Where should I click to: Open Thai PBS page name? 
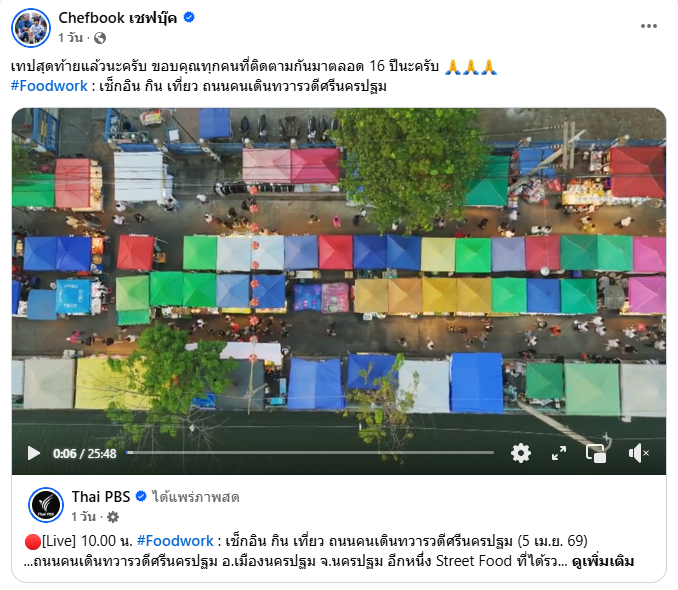pyautogui.click(x=101, y=497)
